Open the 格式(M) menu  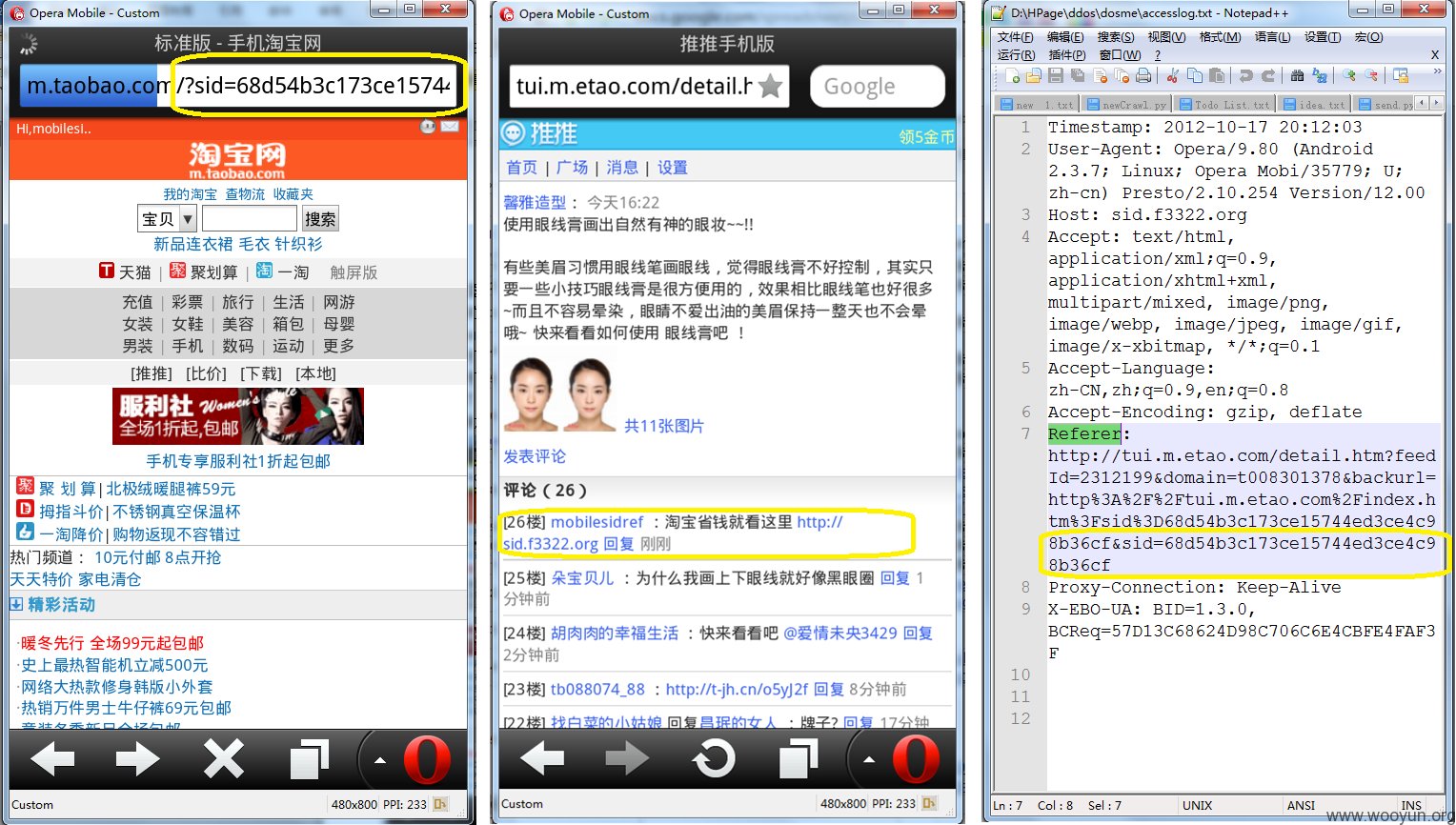click(x=1220, y=37)
